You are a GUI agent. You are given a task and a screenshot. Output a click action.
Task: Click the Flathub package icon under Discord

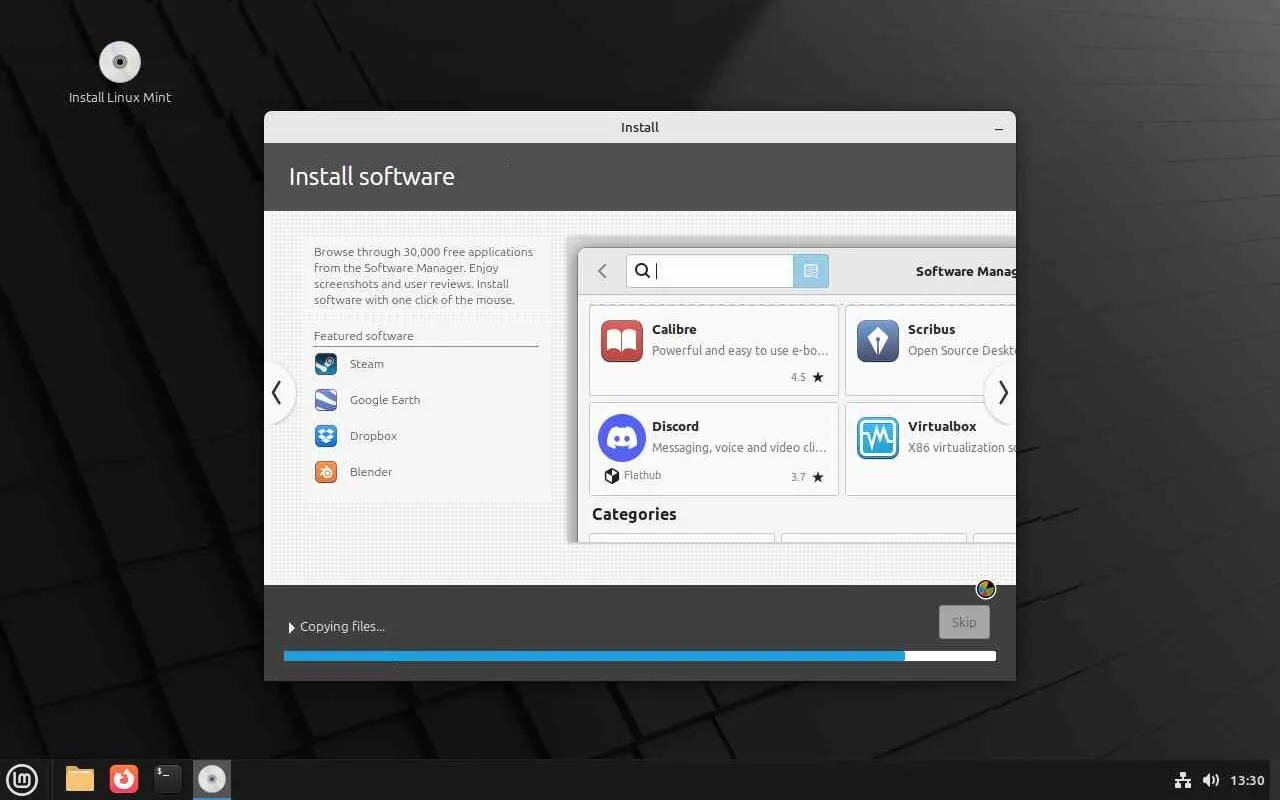pos(612,476)
